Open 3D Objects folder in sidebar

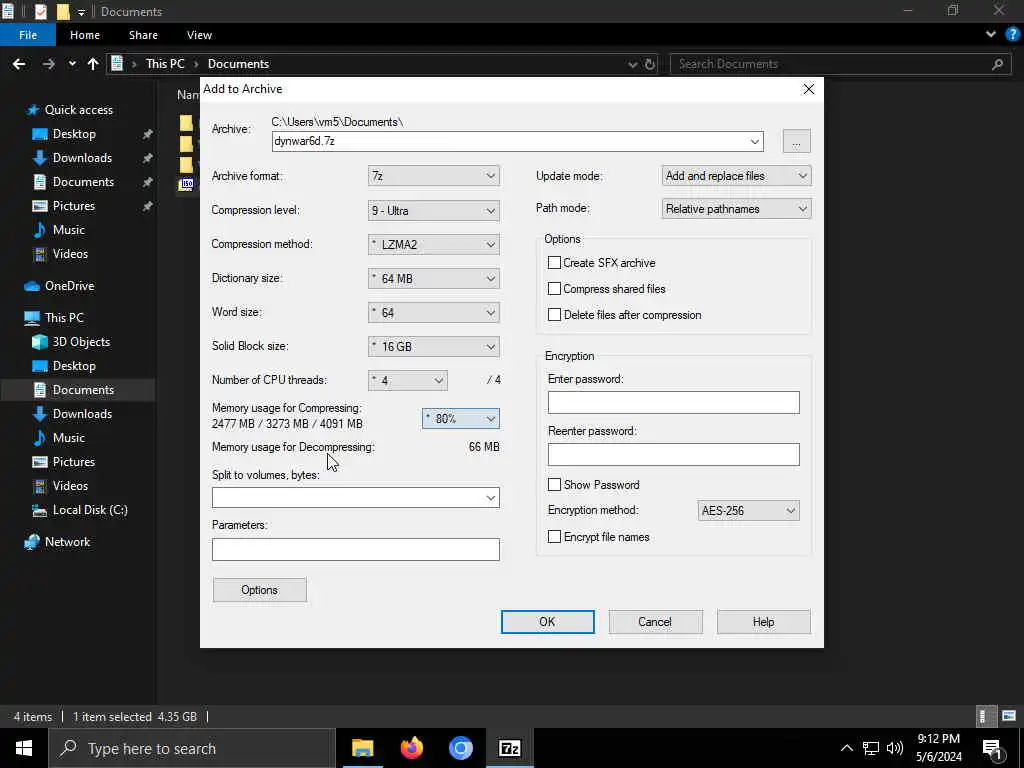tap(81, 342)
